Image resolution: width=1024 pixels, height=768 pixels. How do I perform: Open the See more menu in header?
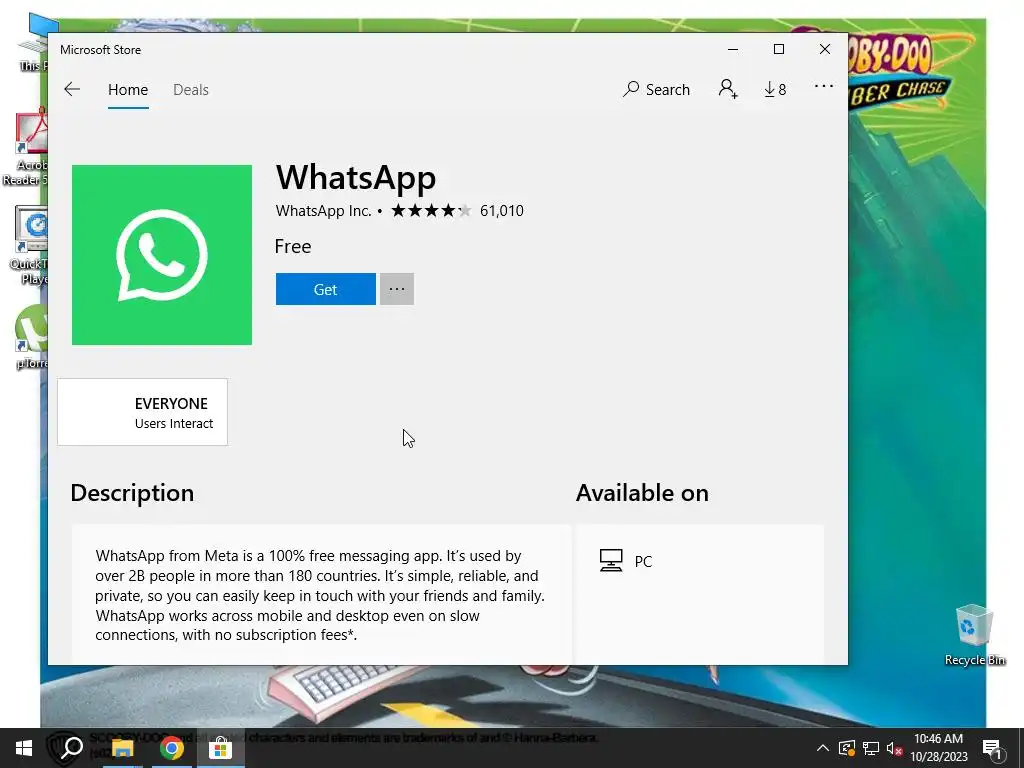click(824, 86)
